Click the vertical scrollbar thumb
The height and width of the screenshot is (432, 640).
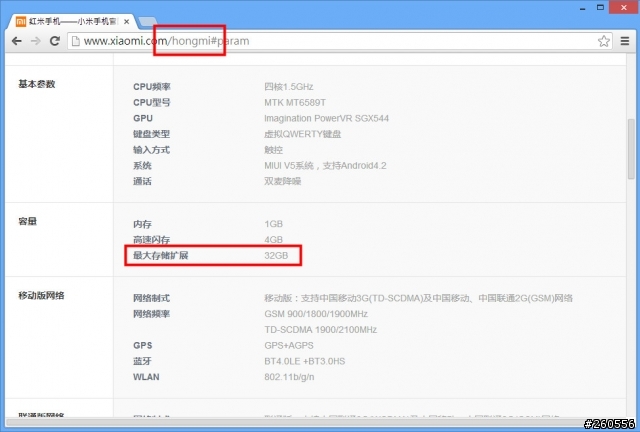pyautogui.click(x=631, y=149)
